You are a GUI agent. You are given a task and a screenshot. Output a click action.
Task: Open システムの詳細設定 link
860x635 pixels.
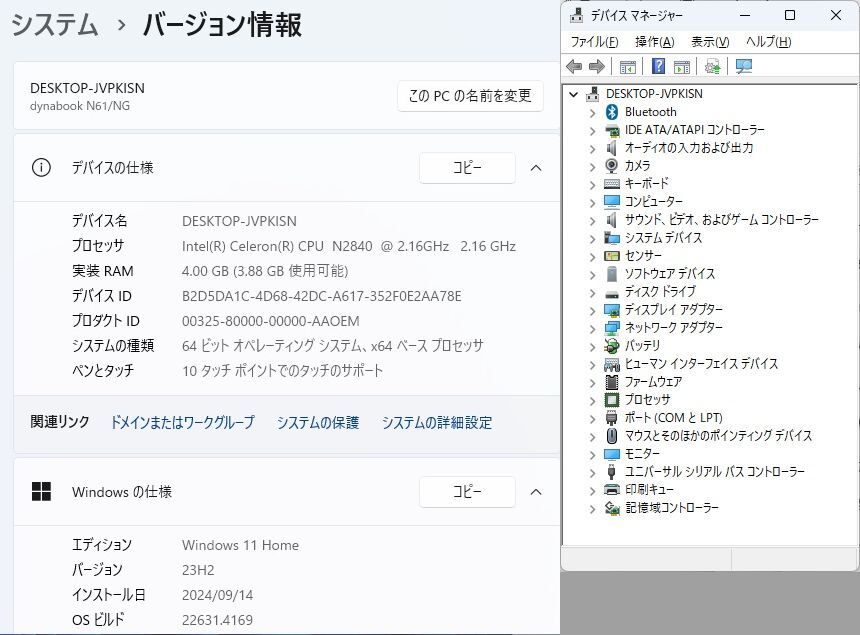coord(437,422)
